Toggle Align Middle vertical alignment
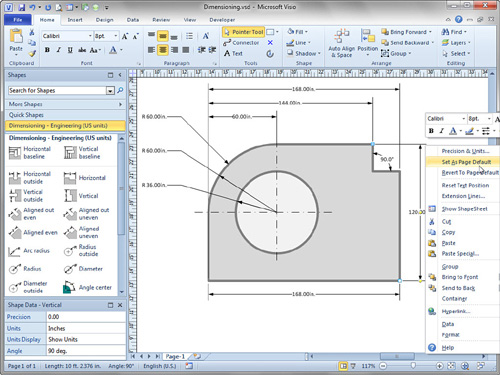 [163, 36]
